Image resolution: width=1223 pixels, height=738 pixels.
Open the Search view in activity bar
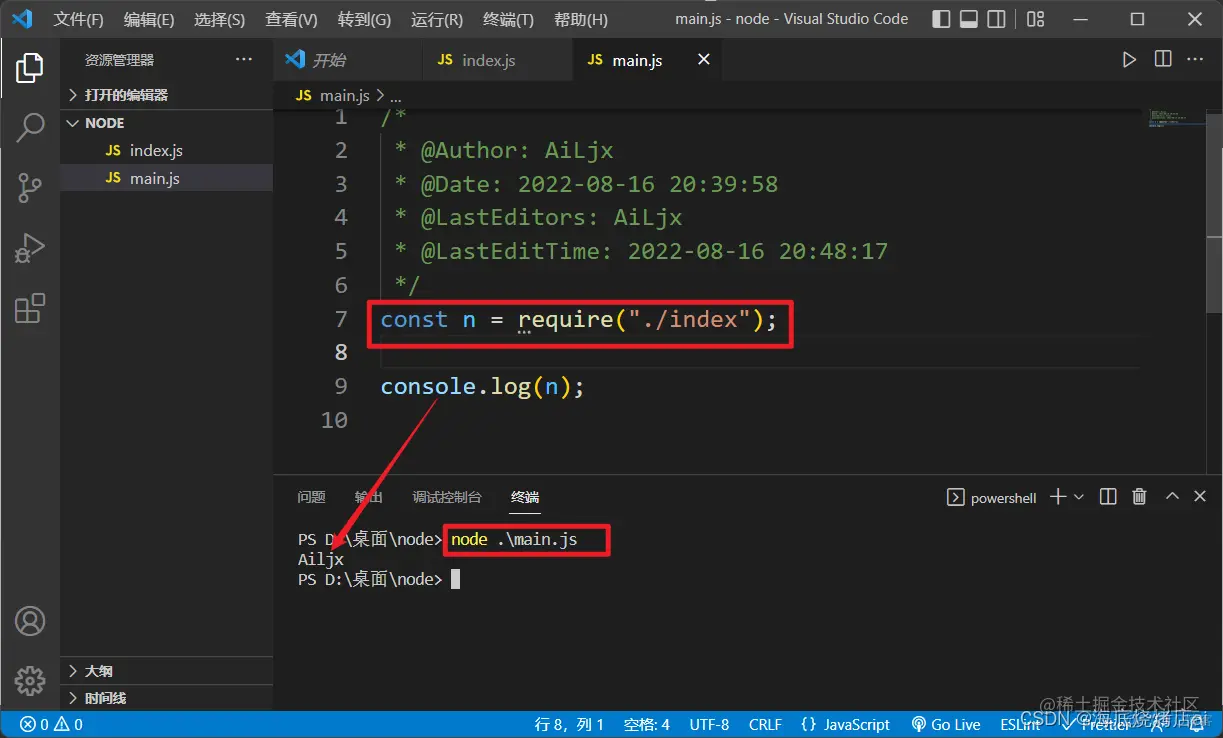pyautogui.click(x=30, y=127)
